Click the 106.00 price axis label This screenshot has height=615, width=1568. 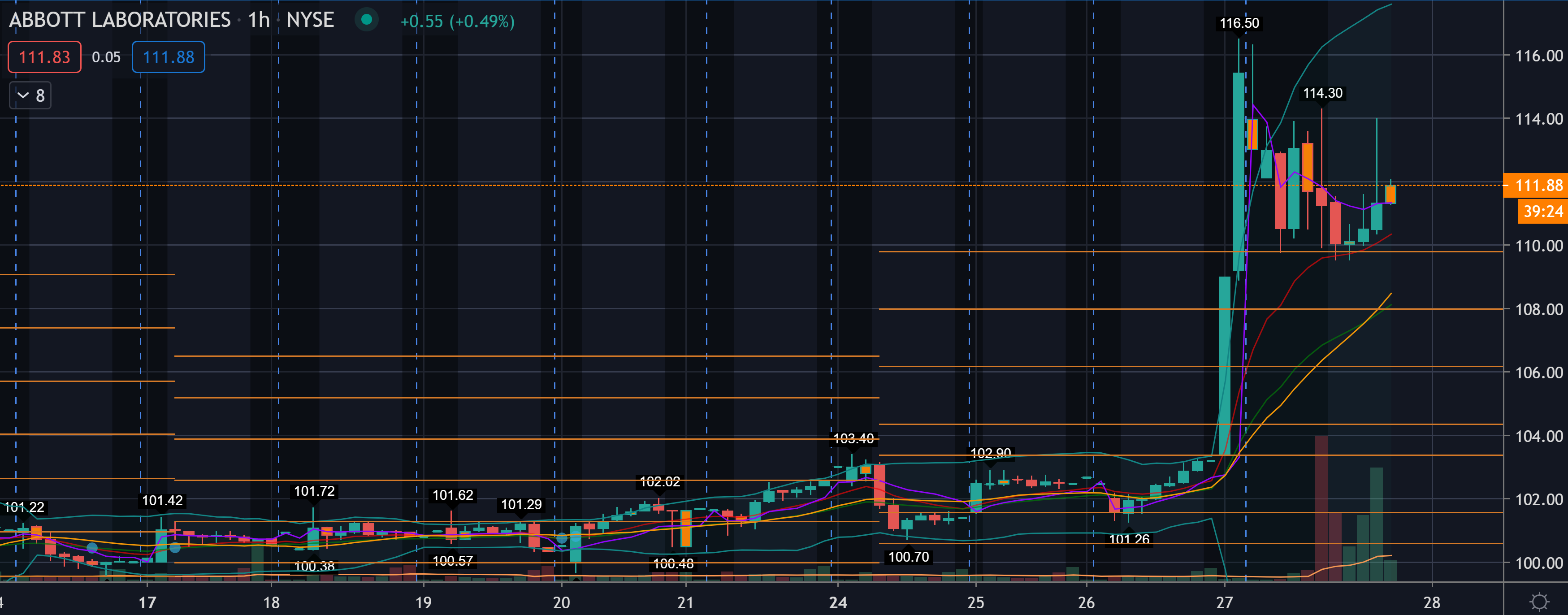(x=1539, y=372)
